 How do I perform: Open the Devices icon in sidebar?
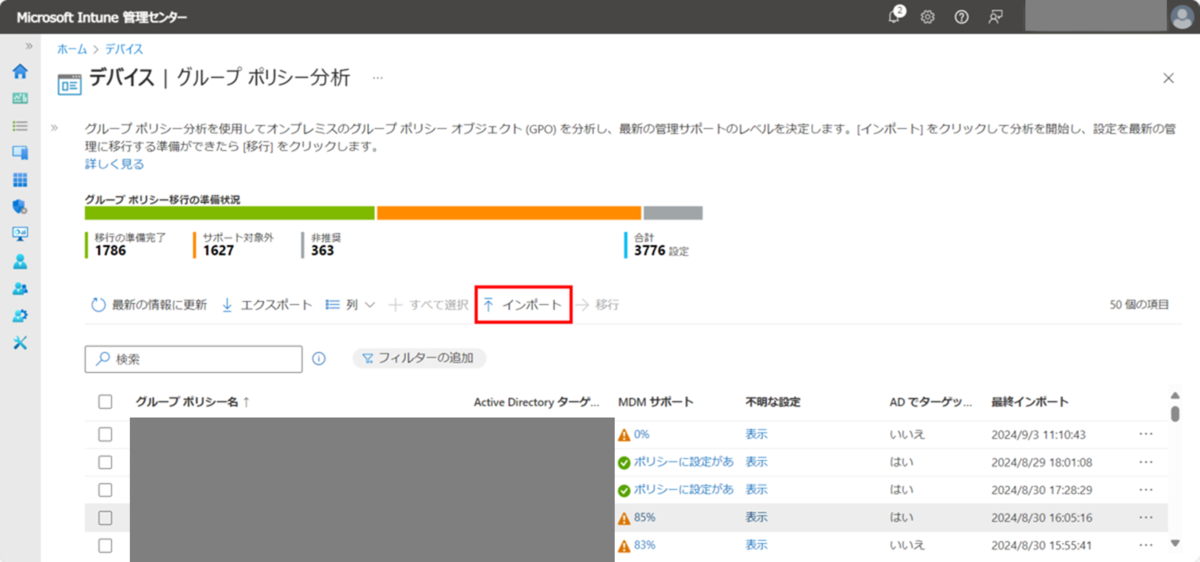coord(19,153)
